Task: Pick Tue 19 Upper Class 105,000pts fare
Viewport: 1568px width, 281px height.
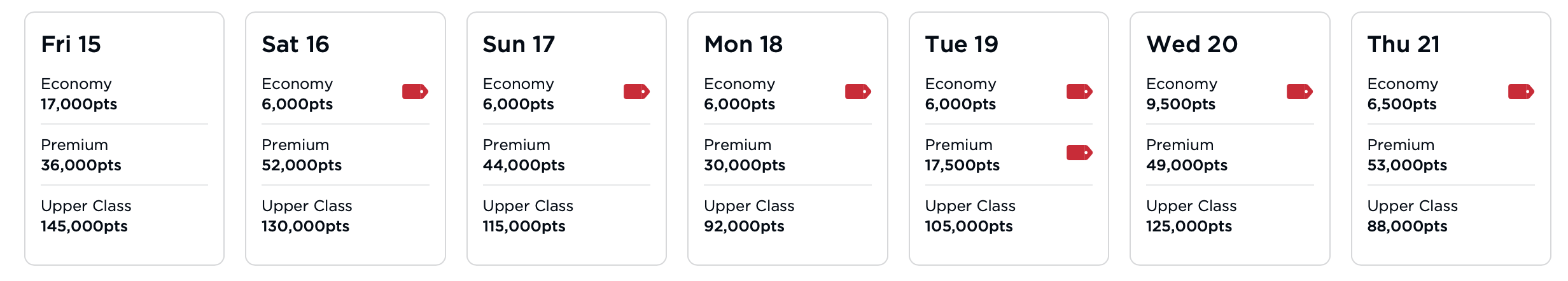Action: pyautogui.click(x=970, y=216)
